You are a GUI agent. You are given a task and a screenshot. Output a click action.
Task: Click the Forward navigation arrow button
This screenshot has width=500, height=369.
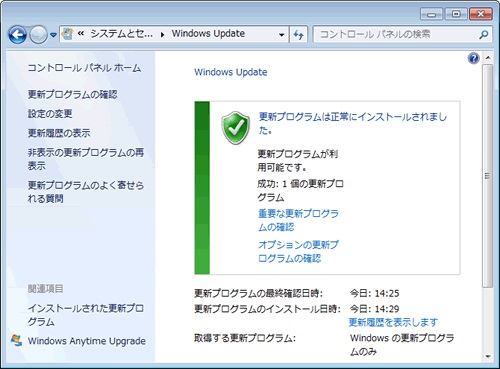click(38, 35)
